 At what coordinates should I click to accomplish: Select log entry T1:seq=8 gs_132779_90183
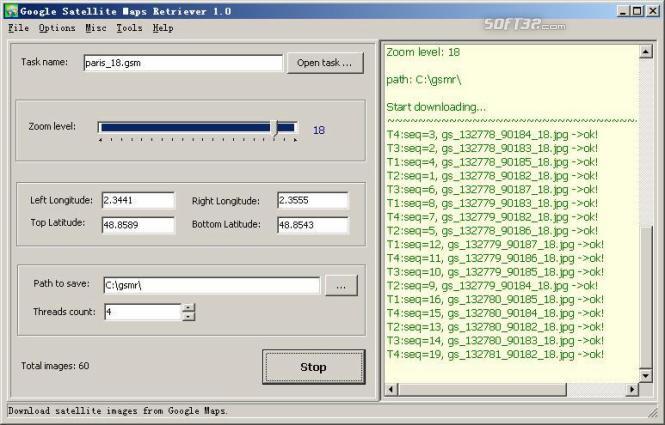[492, 203]
